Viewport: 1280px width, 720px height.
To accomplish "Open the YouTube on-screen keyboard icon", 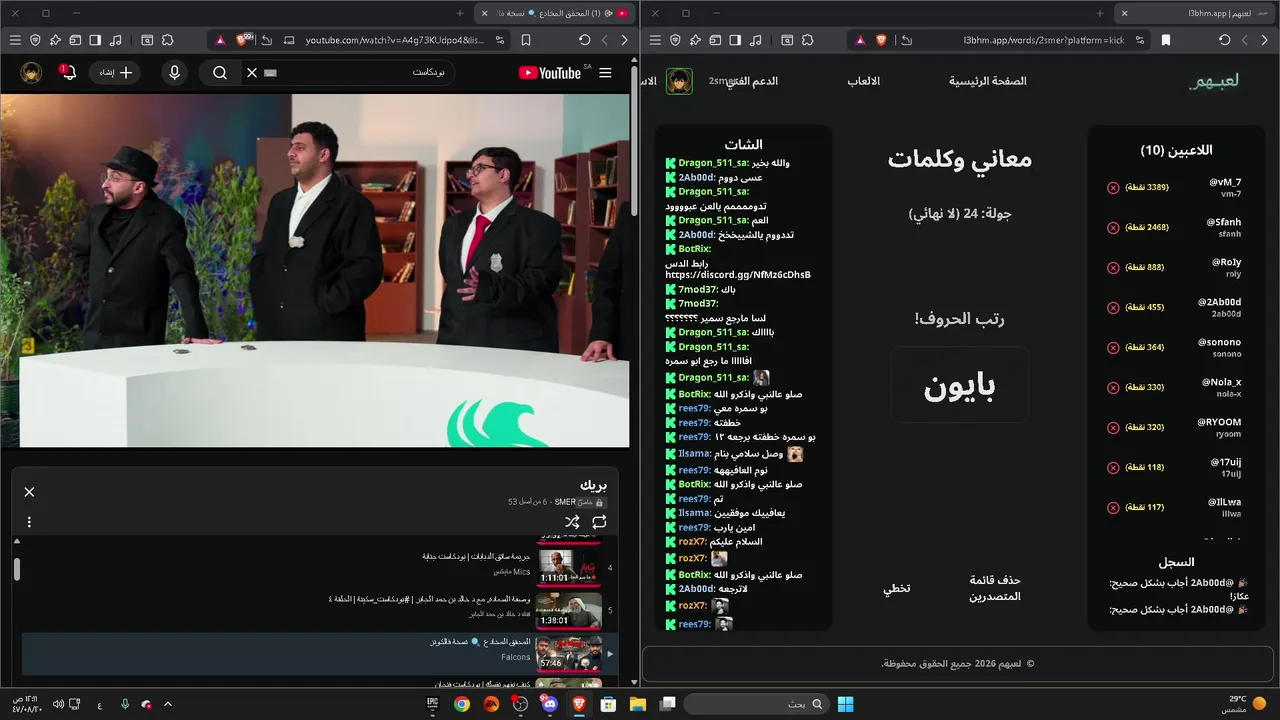I will [270, 73].
